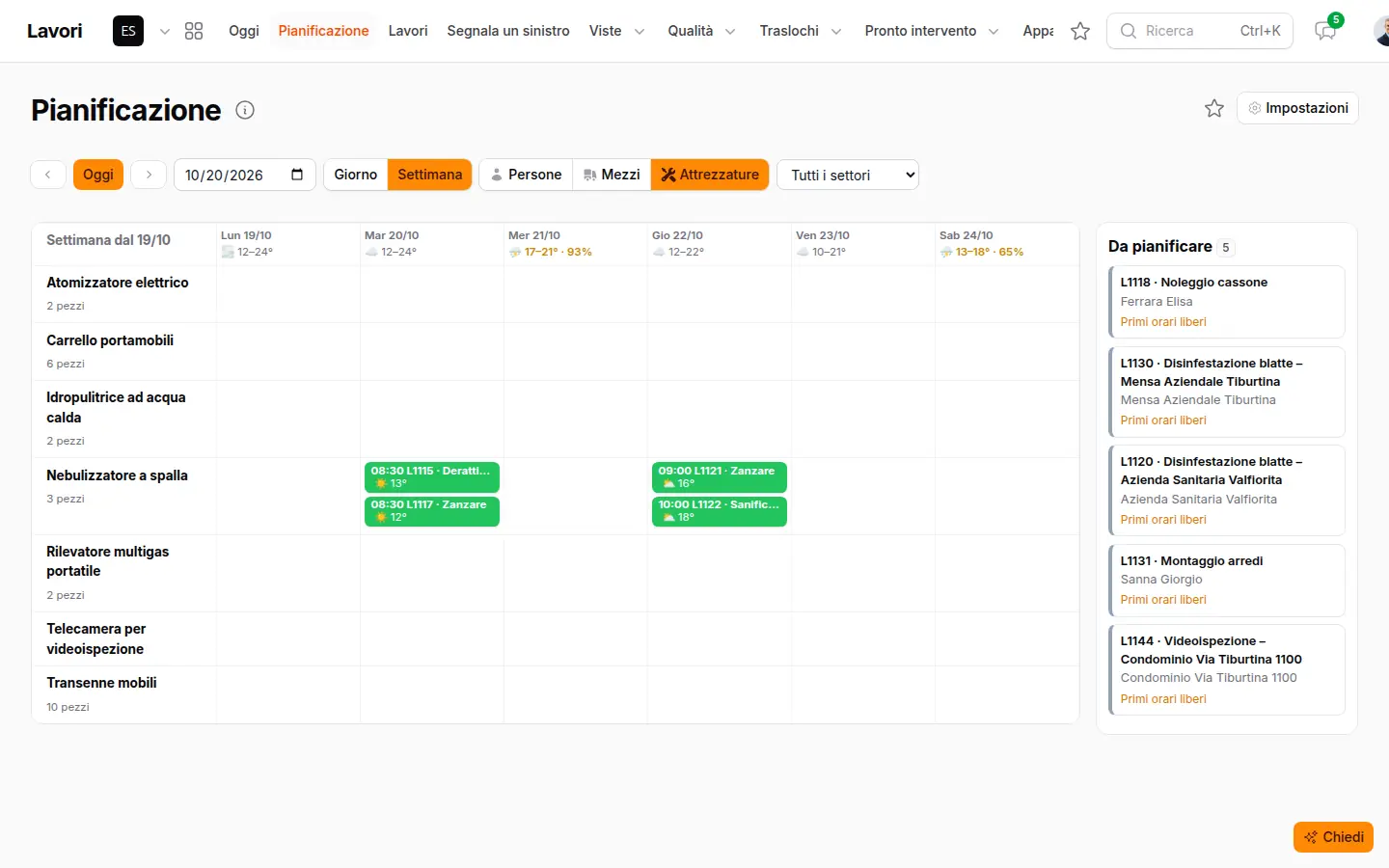The width and height of the screenshot is (1389, 868).
Task: Select L1144 Videoispezione card
Action: tap(1227, 670)
